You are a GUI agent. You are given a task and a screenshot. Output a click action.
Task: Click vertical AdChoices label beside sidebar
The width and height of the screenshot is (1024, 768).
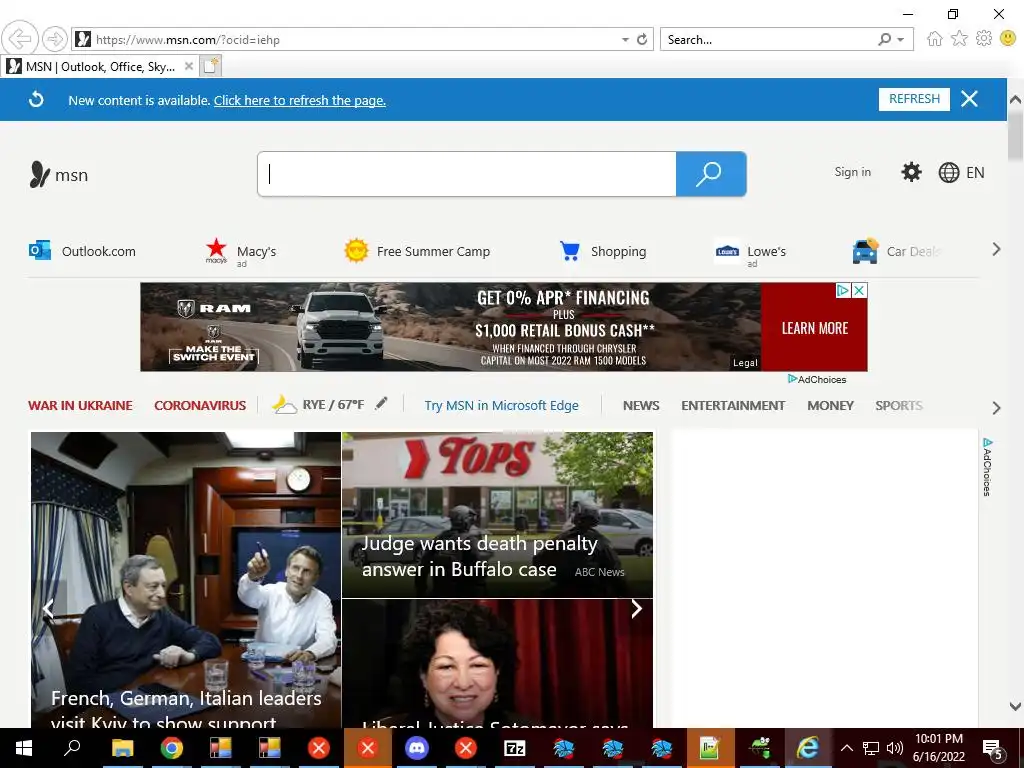coord(987,467)
